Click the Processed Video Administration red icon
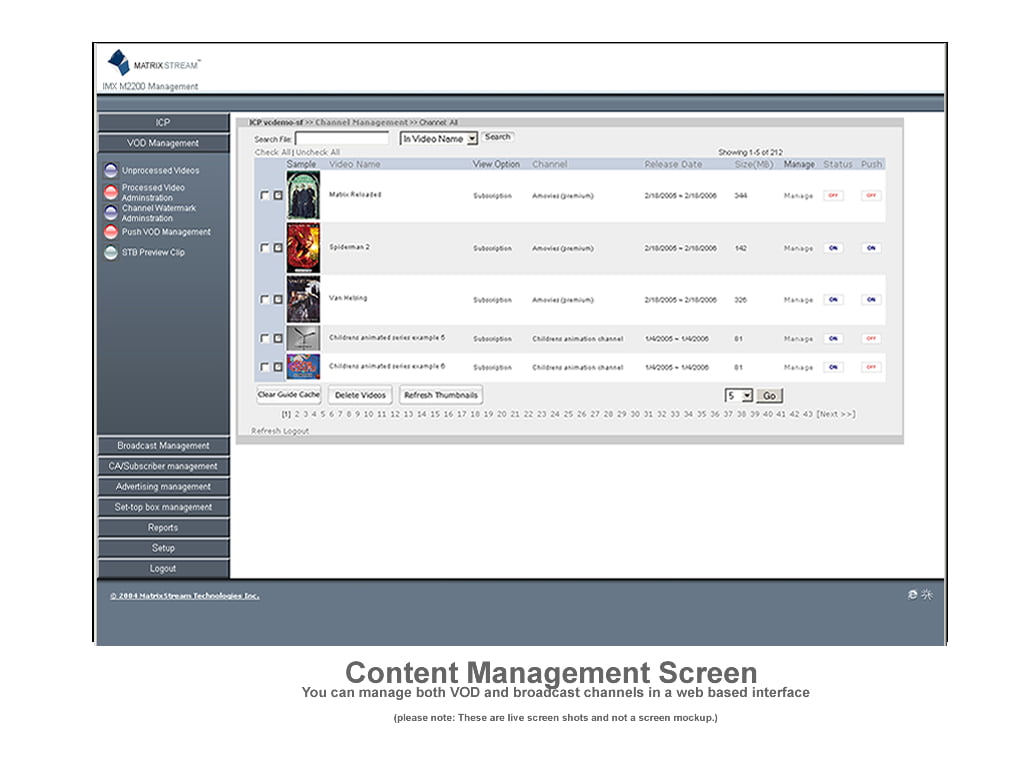 [111, 192]
